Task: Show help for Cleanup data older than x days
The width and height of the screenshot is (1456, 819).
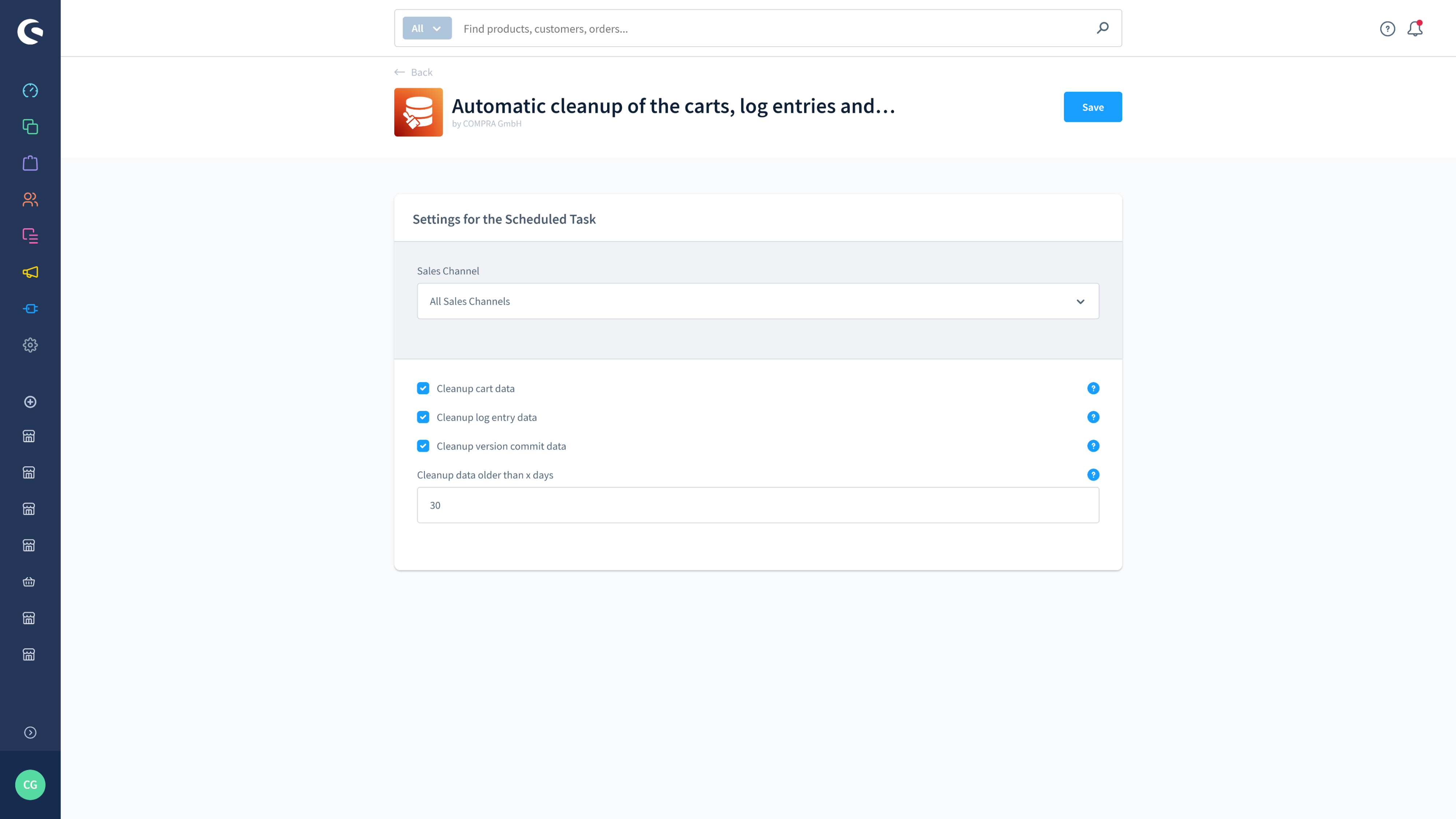Action: coord(1093,475)
